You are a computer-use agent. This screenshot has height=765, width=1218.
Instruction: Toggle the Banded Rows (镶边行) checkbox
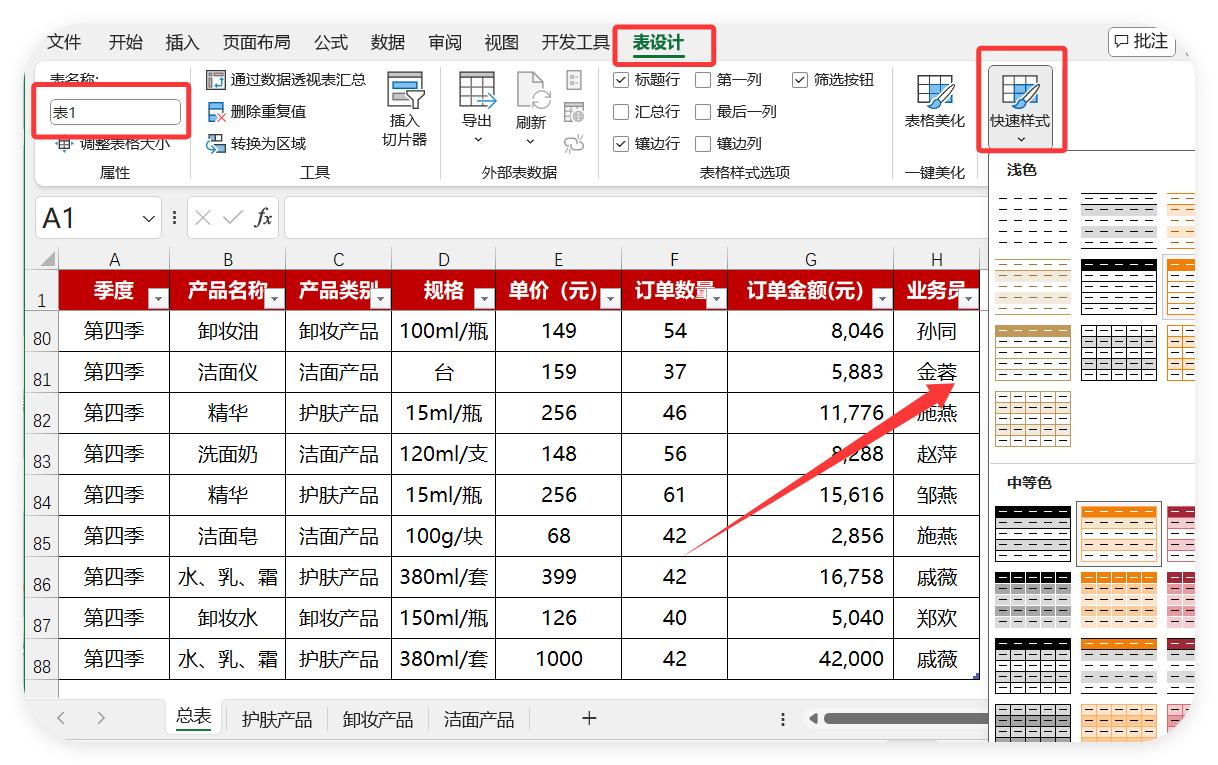tap(621, 144)
